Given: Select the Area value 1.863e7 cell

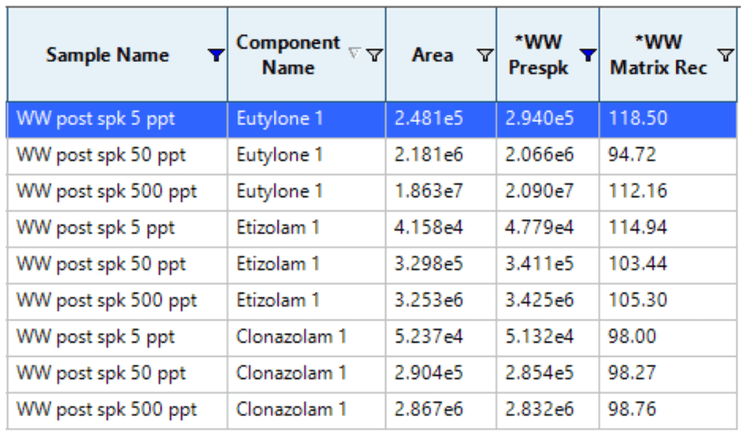Looking at the screenshot, I should (x=428, y=191).
